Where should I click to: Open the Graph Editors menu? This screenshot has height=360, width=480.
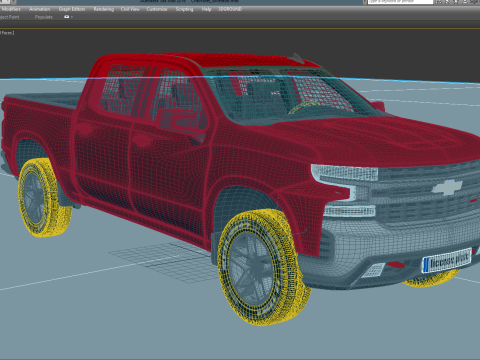[72, 9]
